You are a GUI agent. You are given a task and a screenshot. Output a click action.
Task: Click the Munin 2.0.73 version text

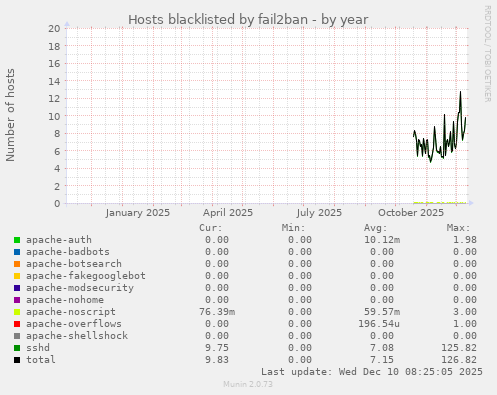248,384
